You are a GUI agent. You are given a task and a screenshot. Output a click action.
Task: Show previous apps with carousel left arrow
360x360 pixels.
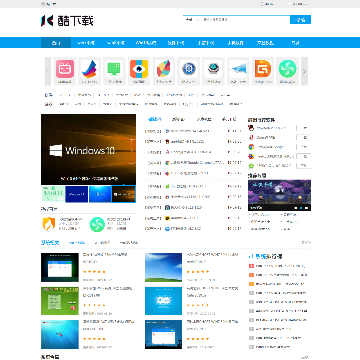click(x=48, y=71)
